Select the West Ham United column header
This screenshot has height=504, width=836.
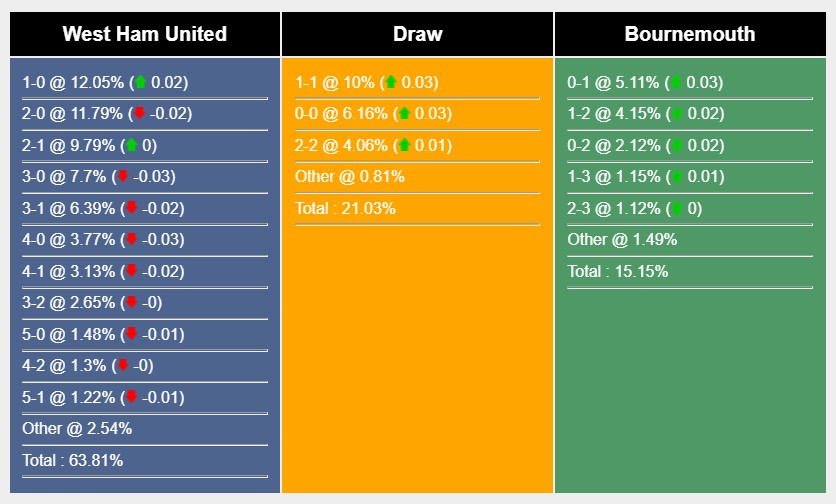[x=145, y=34]
